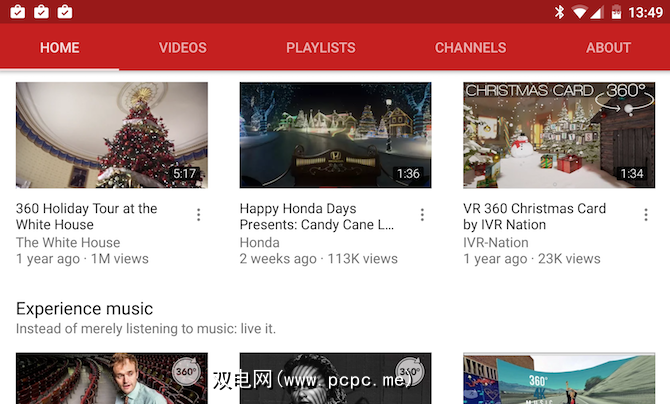Tap the 360° badge on concert hall thumbnail
The width and height of the screenshot is (670, 404).
click(x=186, y=371)
